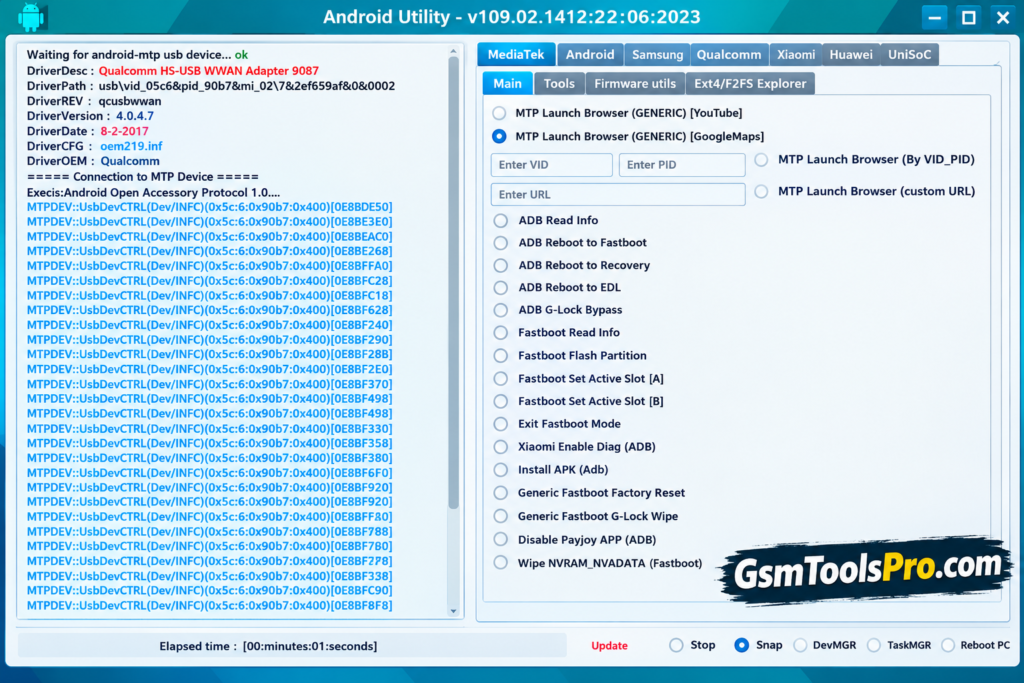
Task: Choose ADB Reboot to Recovery
Action: (501, 266)
